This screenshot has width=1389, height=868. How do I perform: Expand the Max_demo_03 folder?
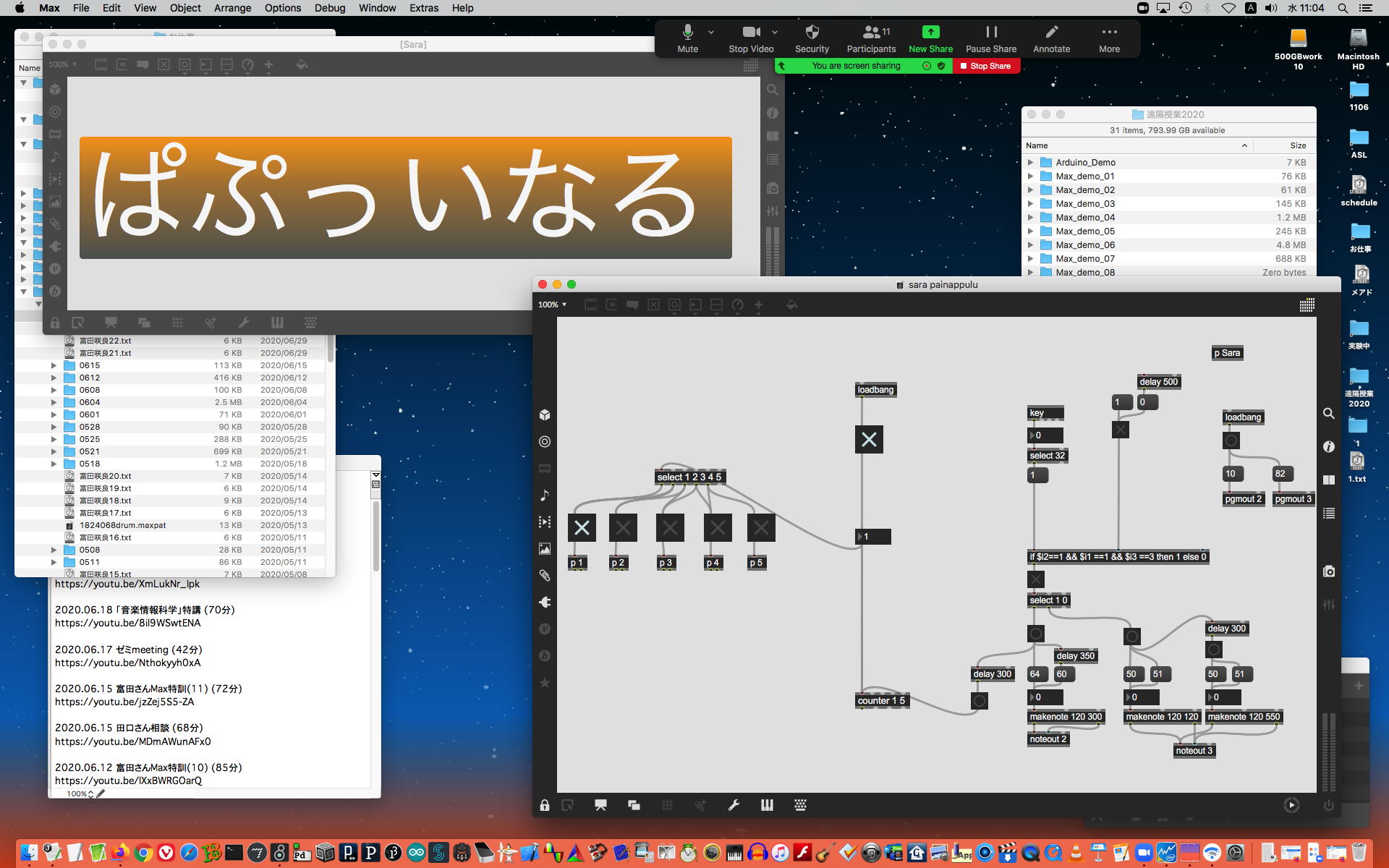click(x=1030, y=204)
